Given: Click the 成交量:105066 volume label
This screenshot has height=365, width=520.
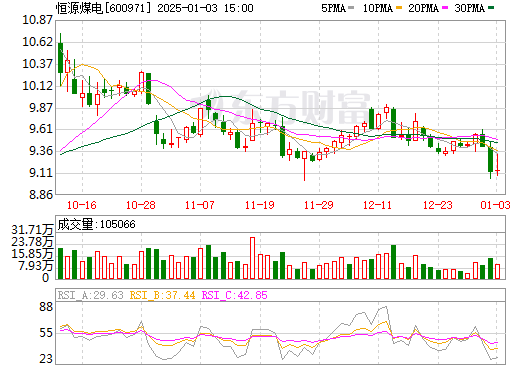Looking at the screenshot, I should tap(97, 224).
